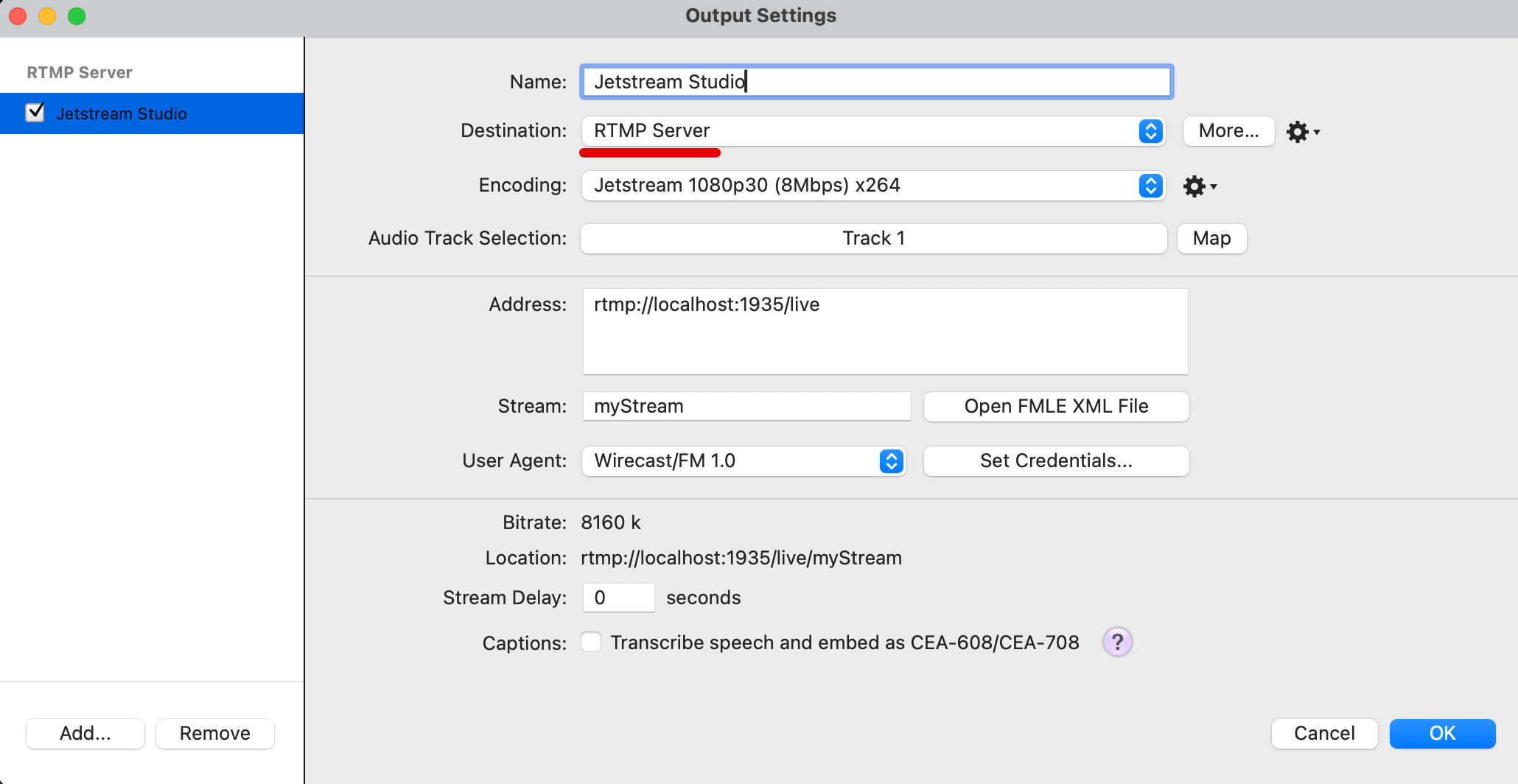Open the Destination RTMP Server dropdown
This screenshot has height=784, width=1518.
(873, 131)
